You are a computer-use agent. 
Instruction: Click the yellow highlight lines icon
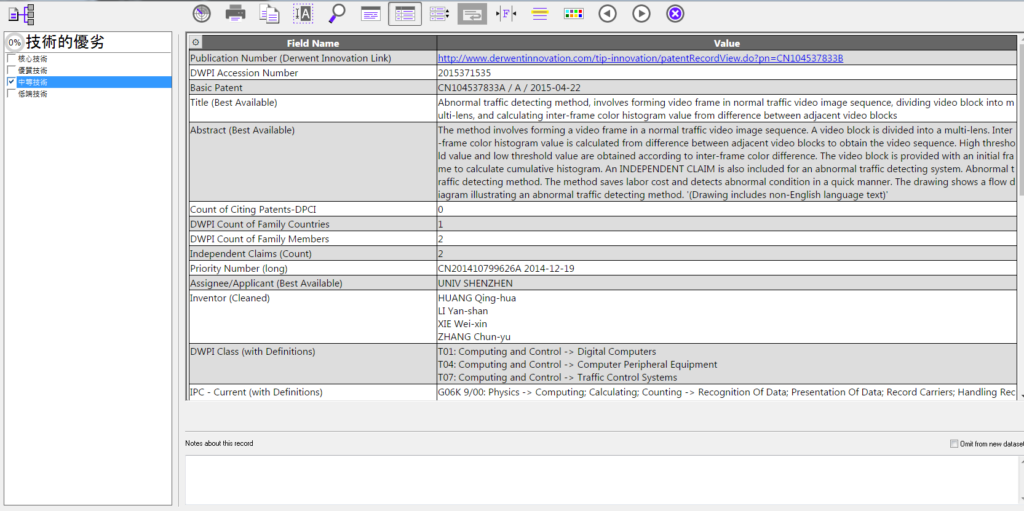point(540,13)
